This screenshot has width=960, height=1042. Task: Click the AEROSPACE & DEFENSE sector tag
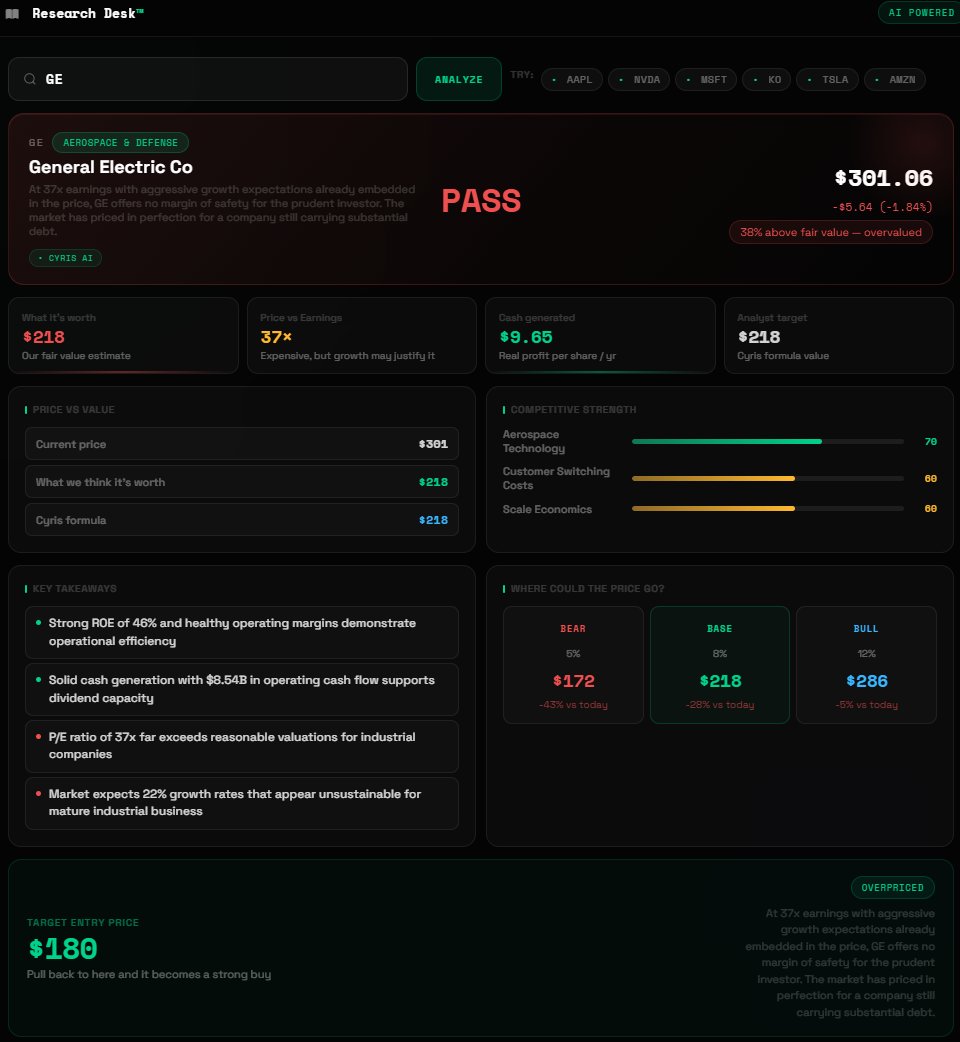[120, 143]
